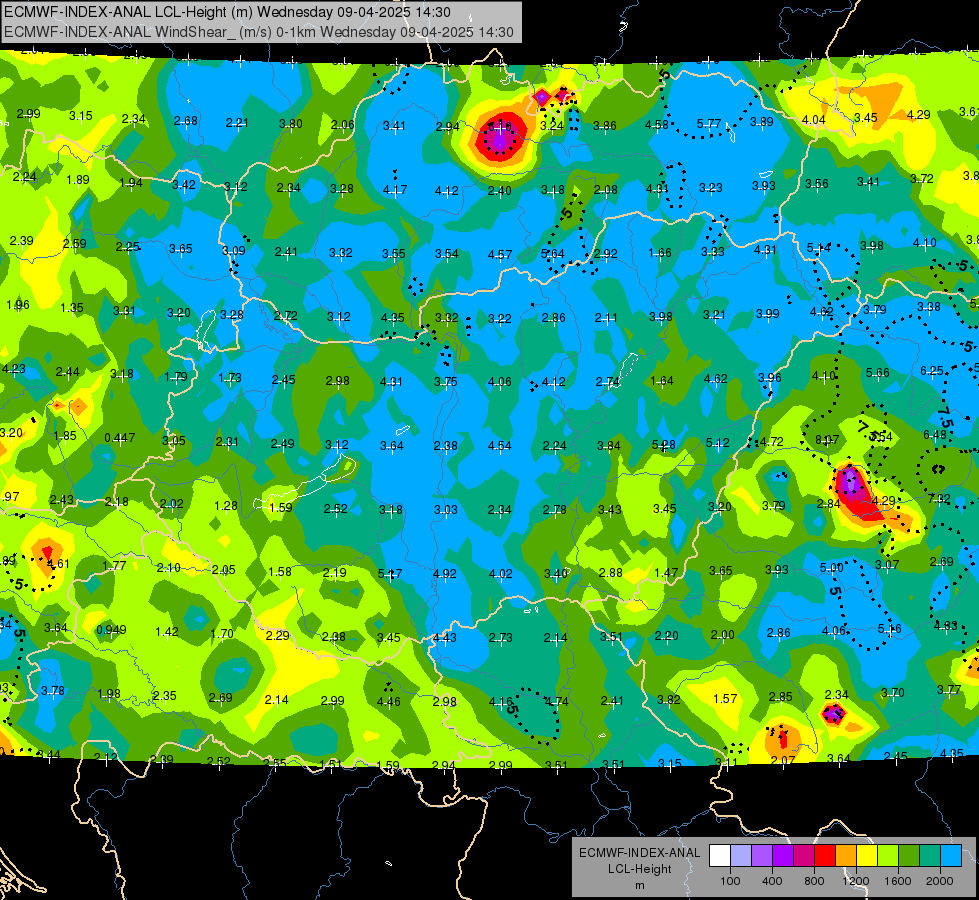
Task: Click the legend label 100
Action: click(730, 881)
